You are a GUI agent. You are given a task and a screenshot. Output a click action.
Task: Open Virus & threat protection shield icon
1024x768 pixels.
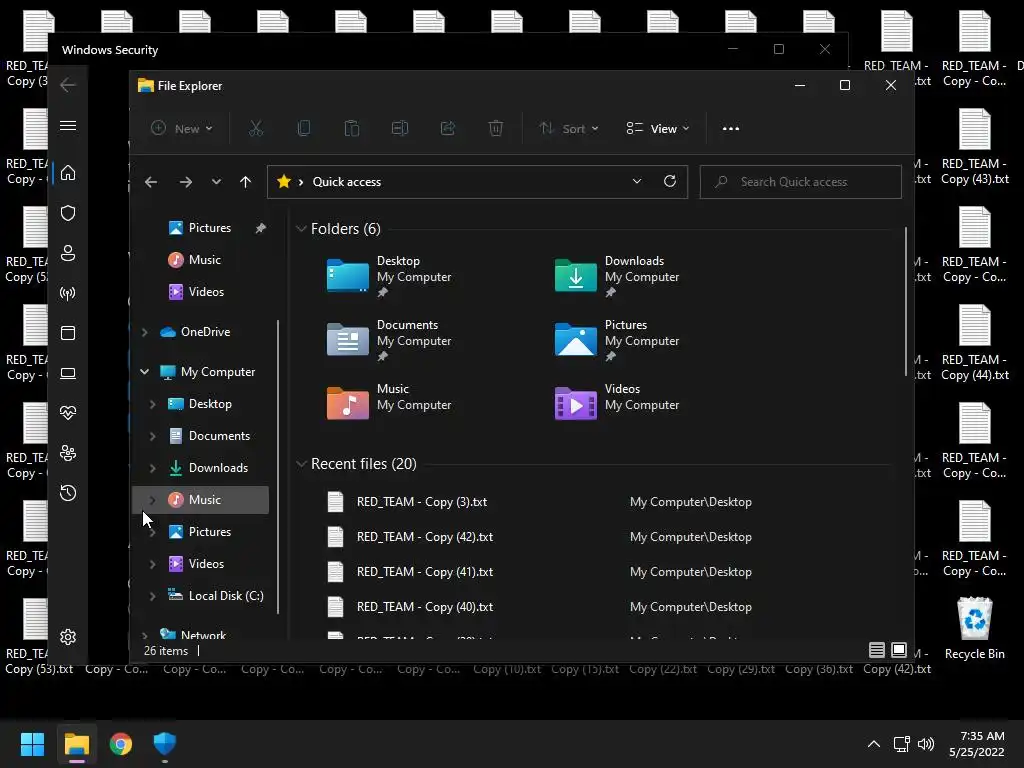(68, 213)
